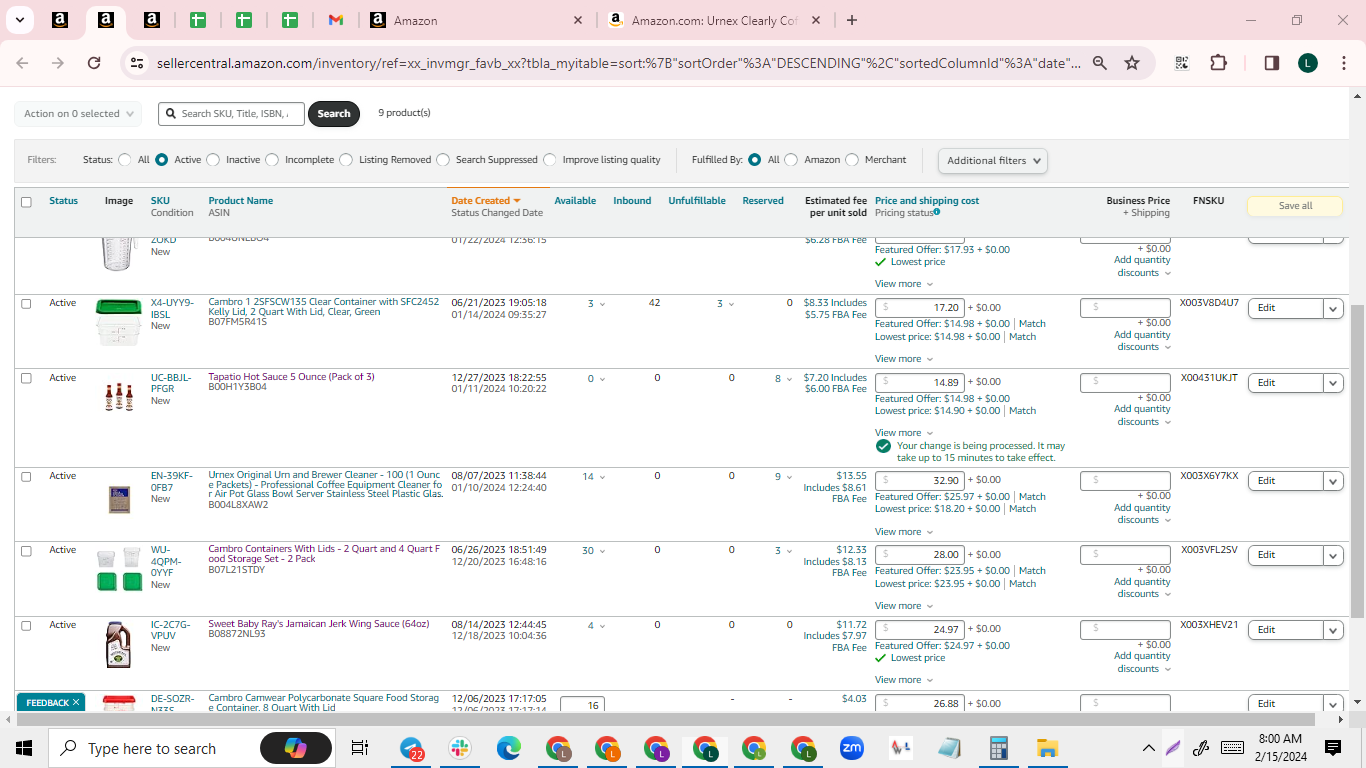Open the search tabs dropdown in Chrome
Viewport: 1366px width, 768px height.
click(19, 20)
